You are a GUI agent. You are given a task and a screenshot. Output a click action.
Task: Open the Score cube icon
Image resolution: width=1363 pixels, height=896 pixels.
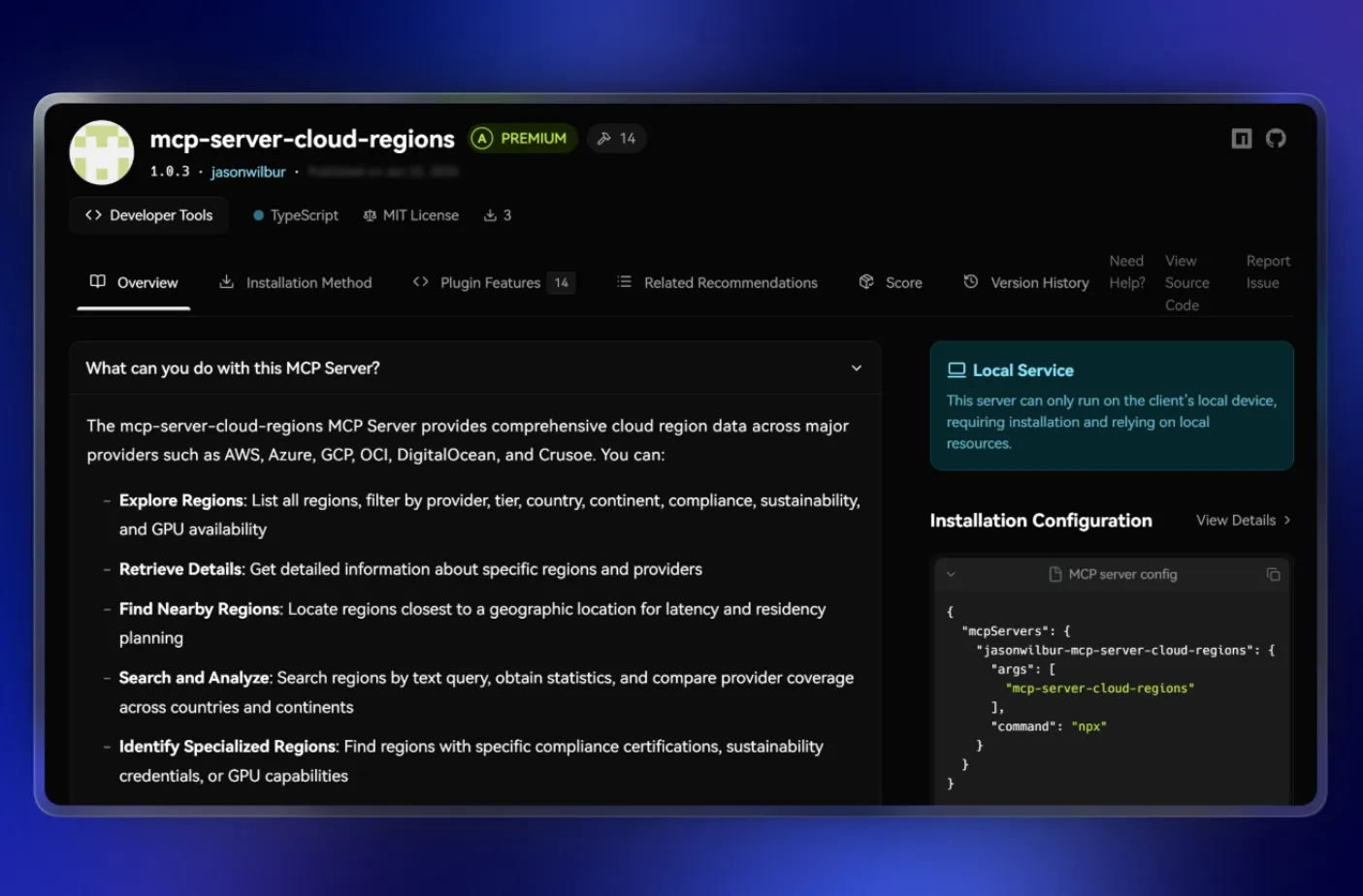(866, 282)
